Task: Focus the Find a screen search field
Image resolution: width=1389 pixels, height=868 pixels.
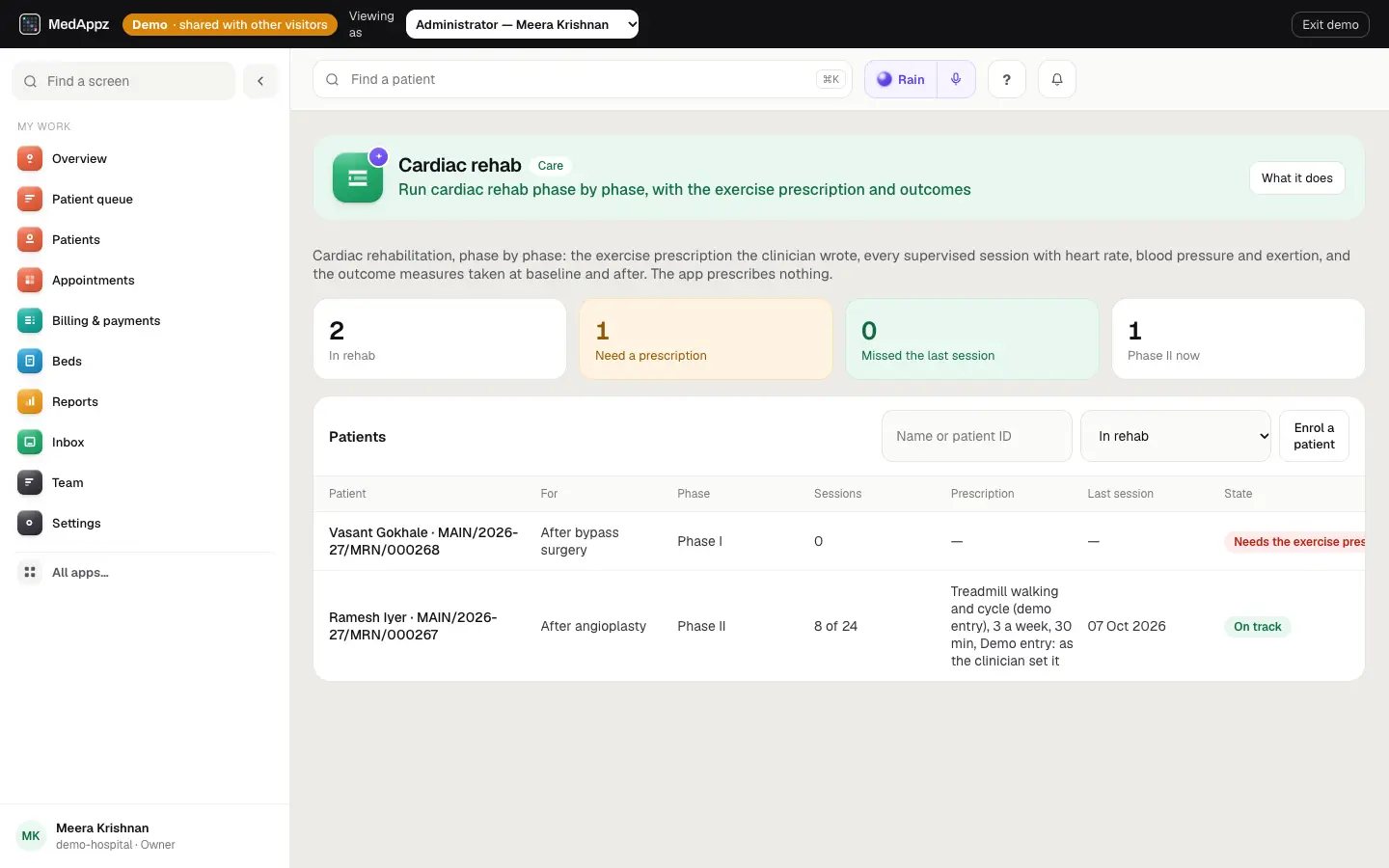Action: pyautogui.click(x=123, y=81)
